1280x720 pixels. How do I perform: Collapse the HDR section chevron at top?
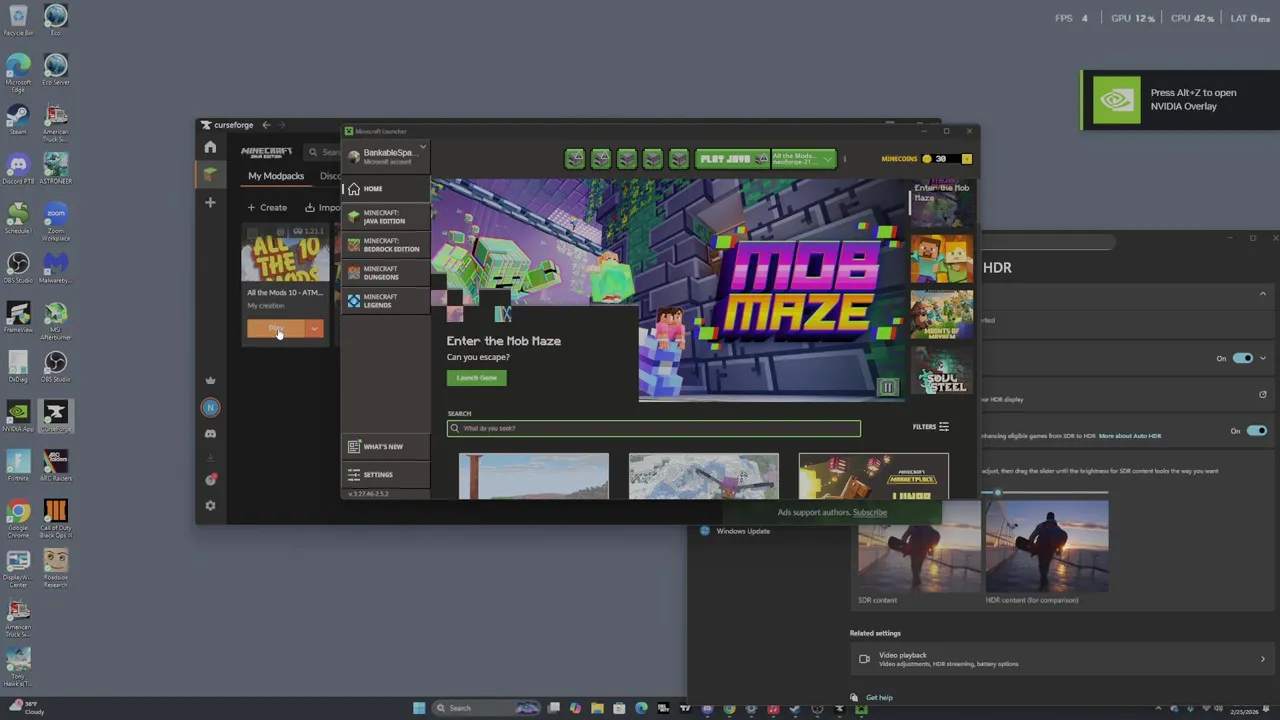[x=1262, y=294]
